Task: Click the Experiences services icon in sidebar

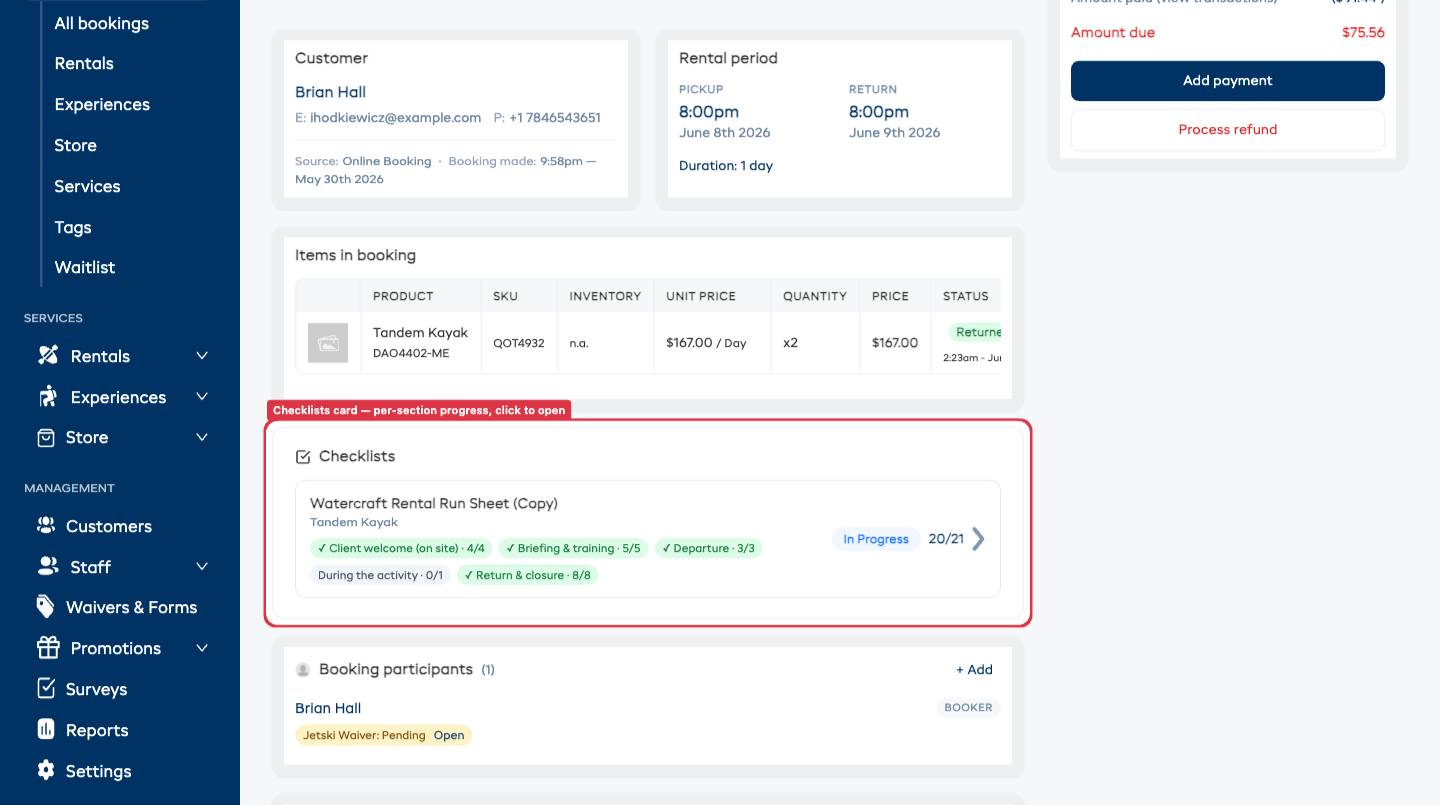Action: (47, 397)
